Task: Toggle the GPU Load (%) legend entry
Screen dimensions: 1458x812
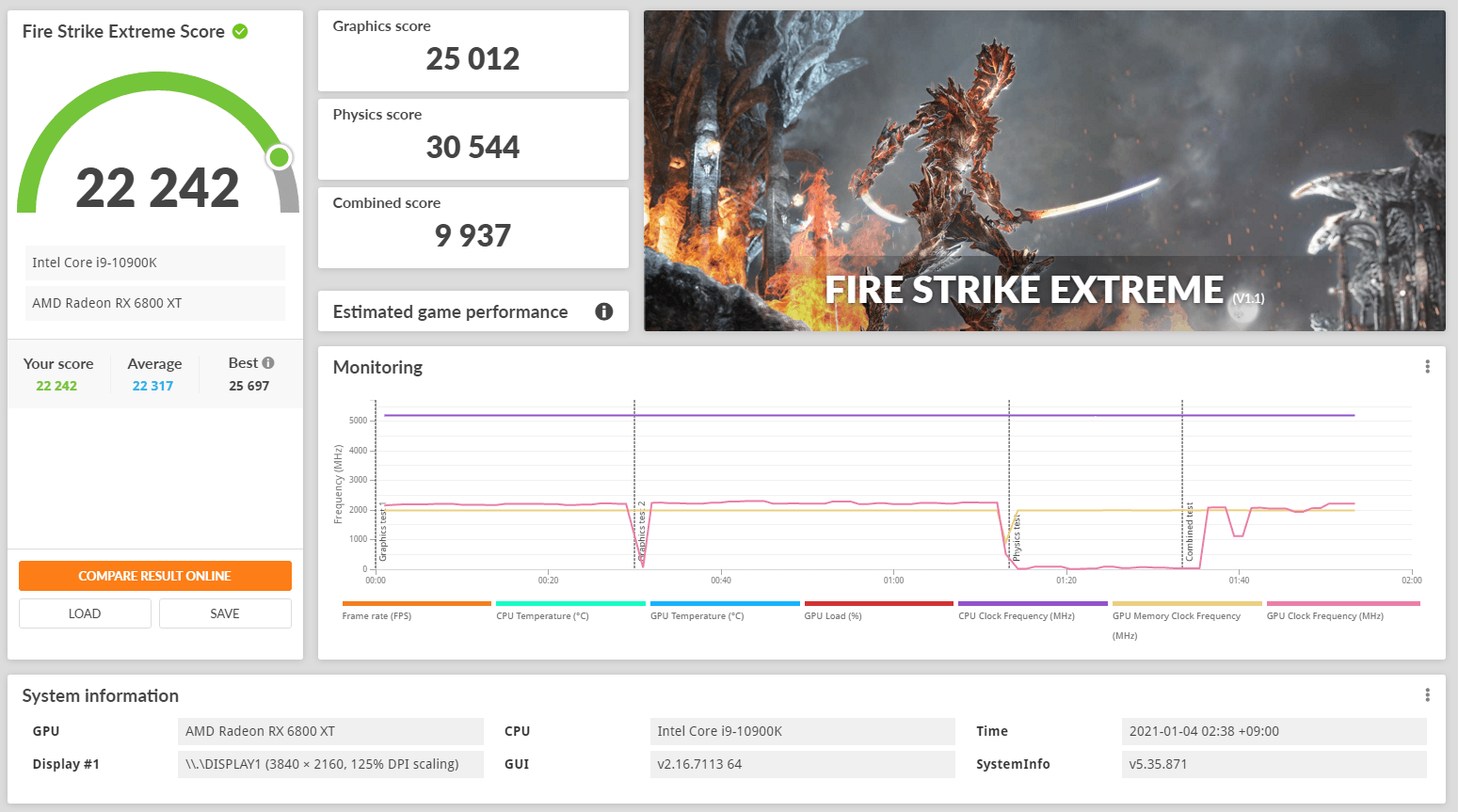Action: coord(879,611)
